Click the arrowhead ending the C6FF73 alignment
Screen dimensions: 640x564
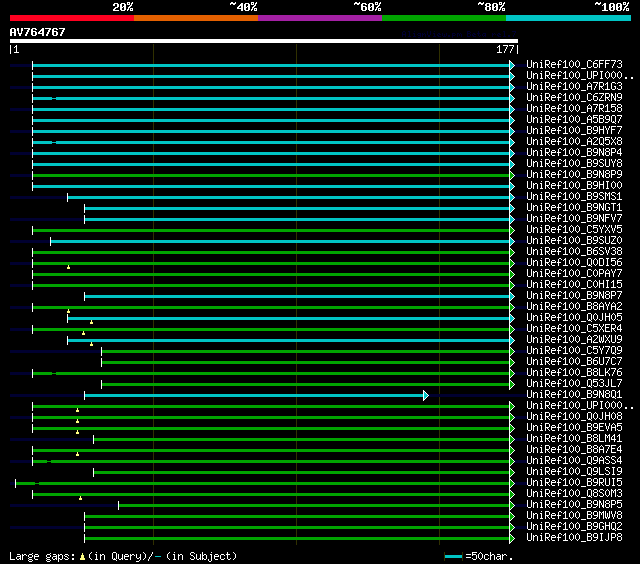512,65
